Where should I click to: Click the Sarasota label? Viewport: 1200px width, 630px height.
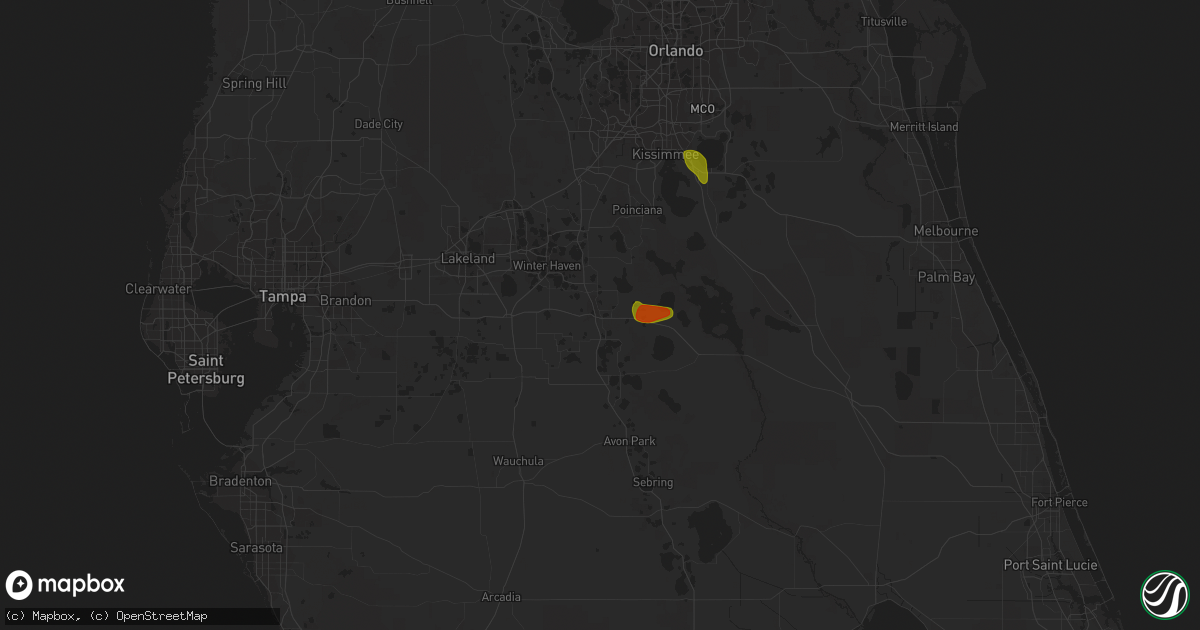pyautogui.click(x=256, y=548)
